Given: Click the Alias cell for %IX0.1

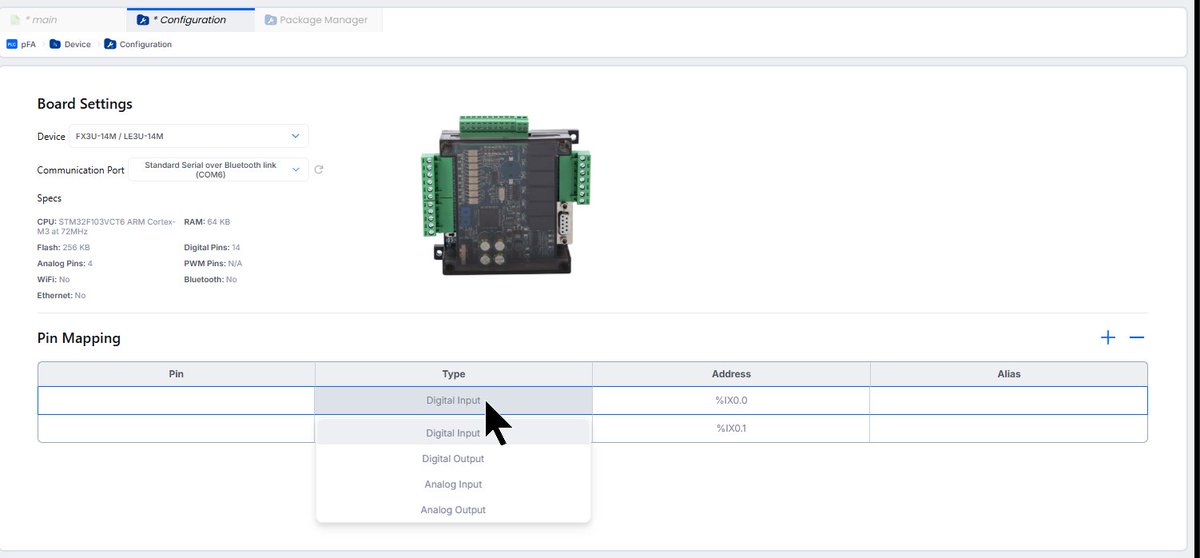Looking at the screenshot, I should [x=1009, y=428].
